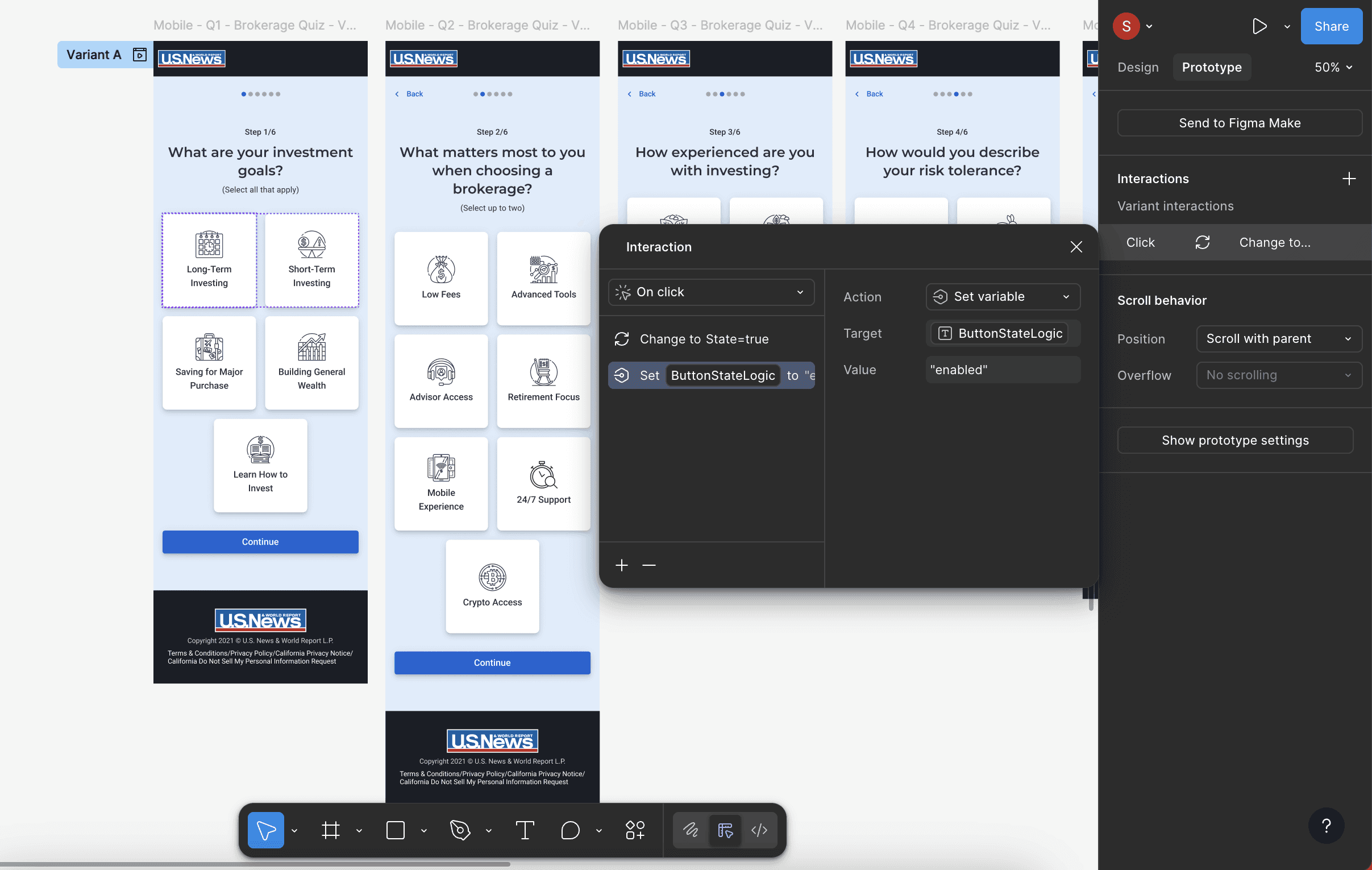
Task: Expand Scroll with parent position dropdown
Action: tap(1279, 339)
